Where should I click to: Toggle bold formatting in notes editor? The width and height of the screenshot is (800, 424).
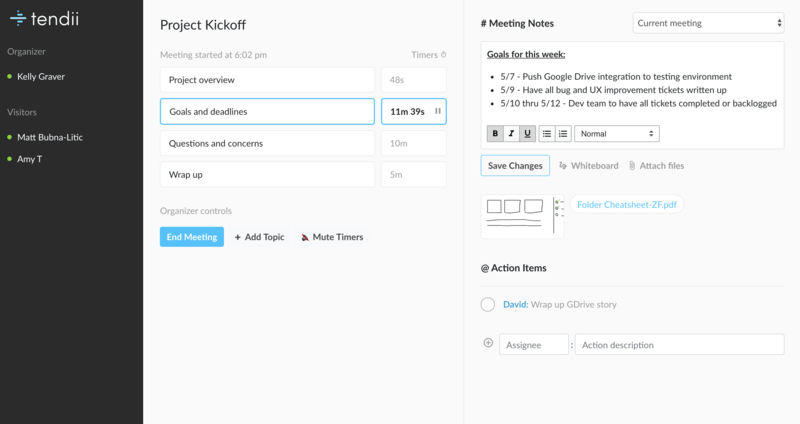495,134
